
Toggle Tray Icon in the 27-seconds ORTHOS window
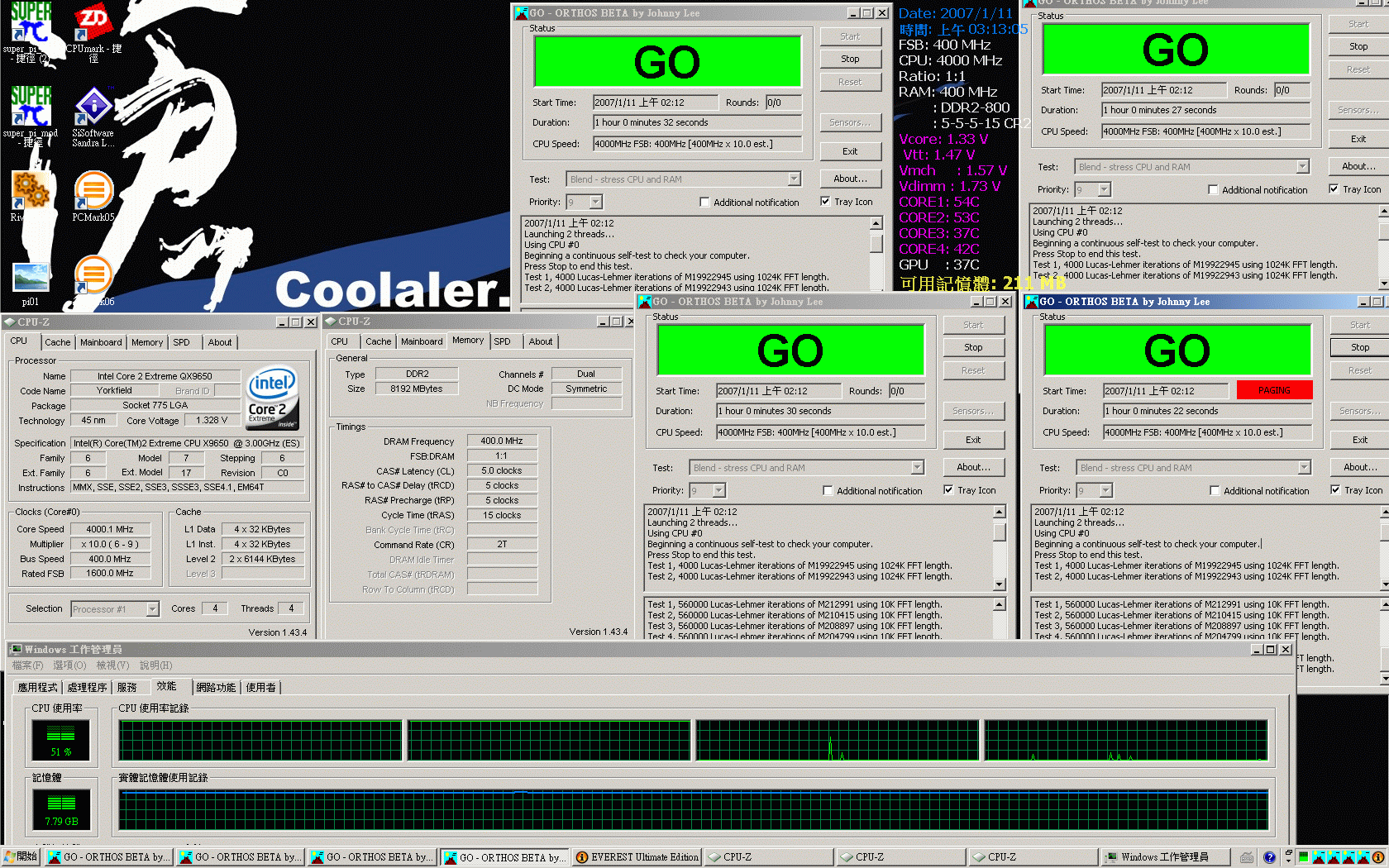[1334, 188]
